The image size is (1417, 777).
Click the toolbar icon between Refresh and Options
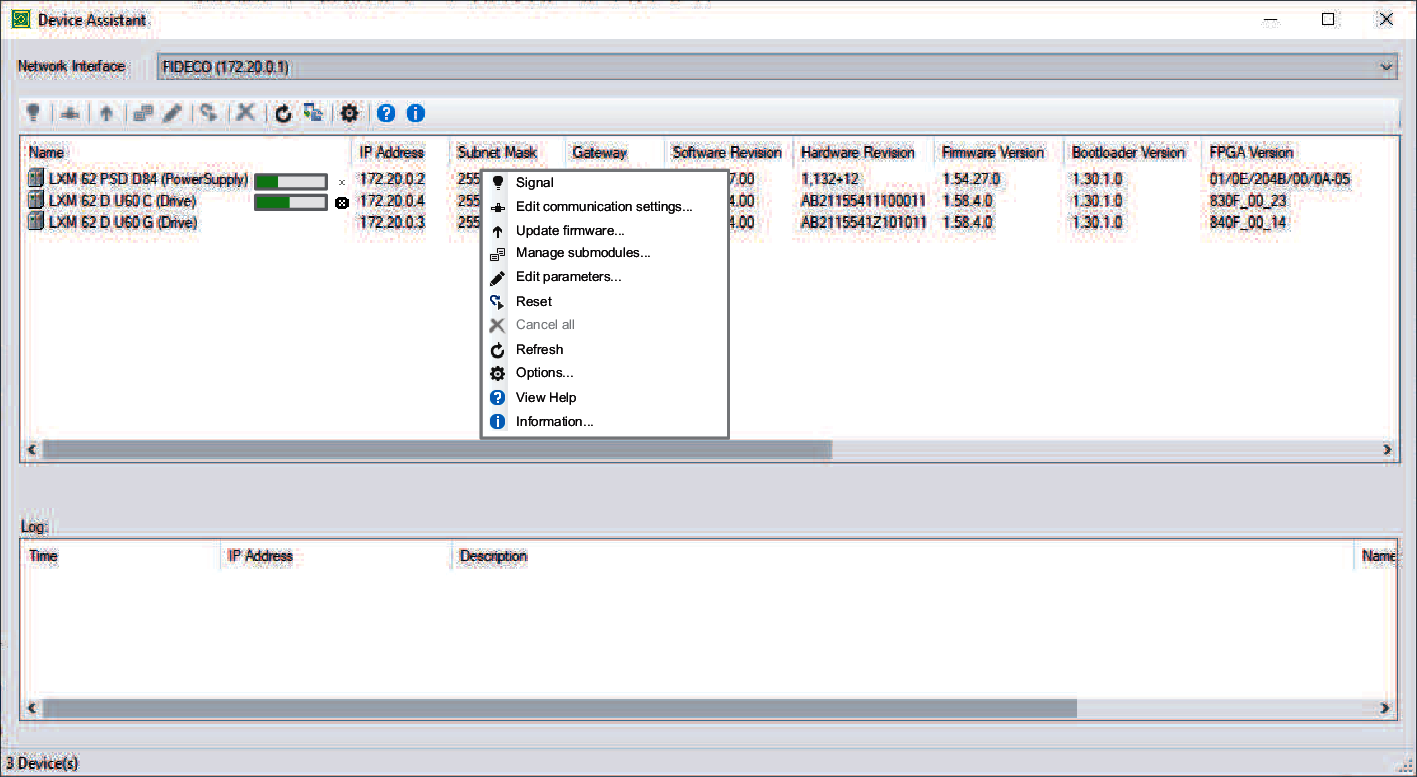pyautogui.click(x=313, y=113)
